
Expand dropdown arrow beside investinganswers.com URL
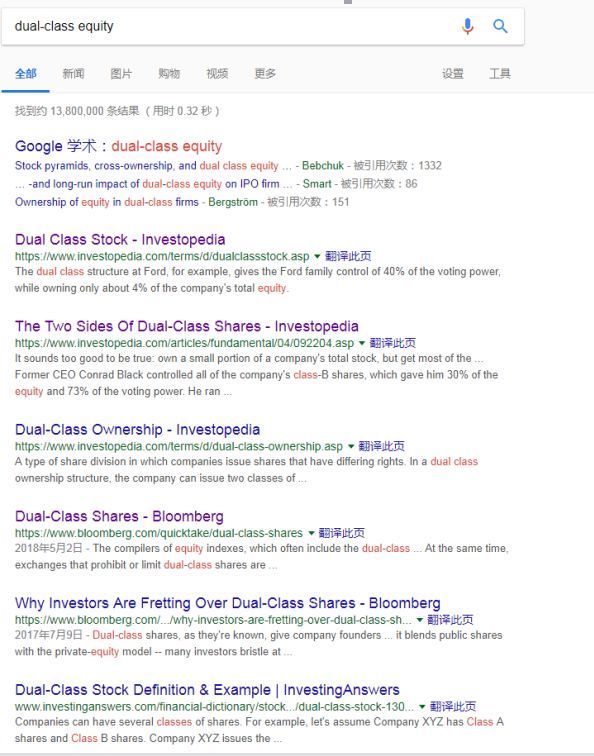pos(422,706)
